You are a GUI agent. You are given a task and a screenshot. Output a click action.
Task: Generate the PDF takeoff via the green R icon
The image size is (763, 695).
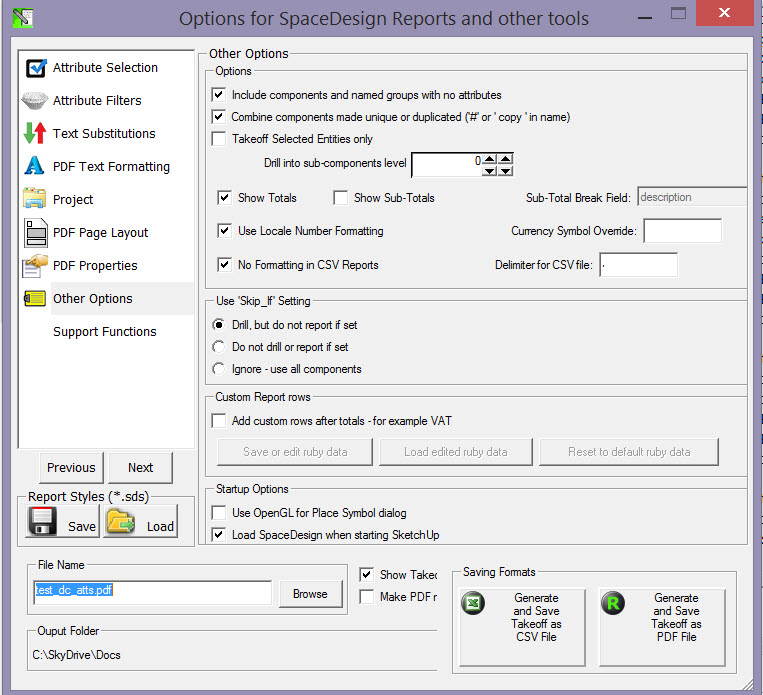click(613, 603)
